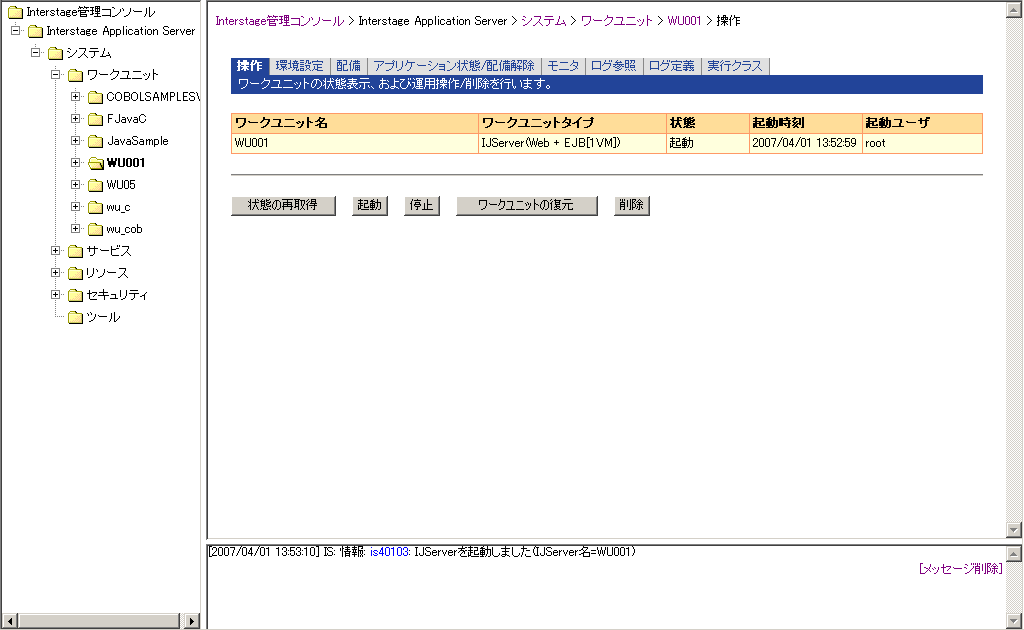Expand the セキュリティ tree node
The height and width of the screenshot is (630, 1024).
(x=56, y=294)
